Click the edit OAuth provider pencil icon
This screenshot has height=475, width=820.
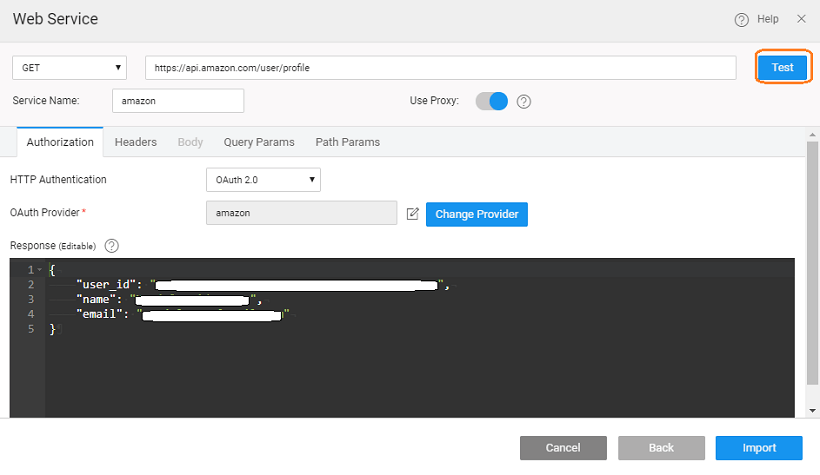pyautogui.click(x=413, y=214)
